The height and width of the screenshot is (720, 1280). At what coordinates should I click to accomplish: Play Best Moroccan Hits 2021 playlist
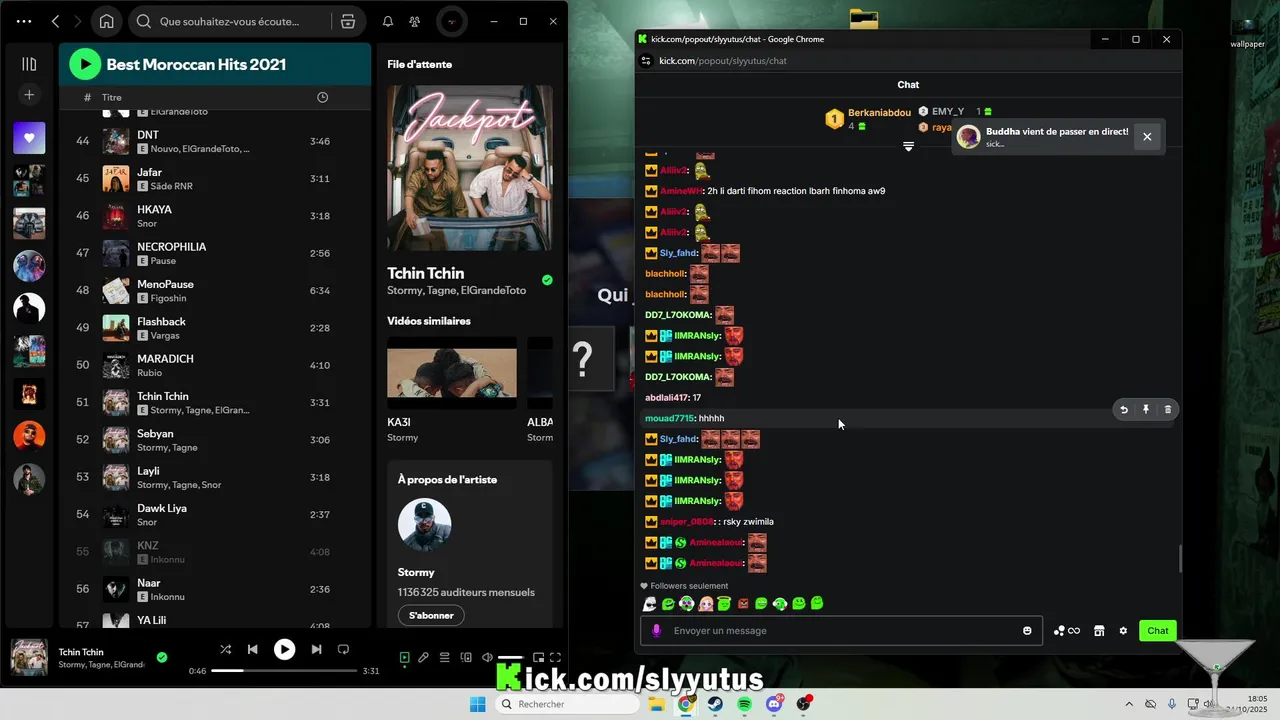(x=85, y=64)
